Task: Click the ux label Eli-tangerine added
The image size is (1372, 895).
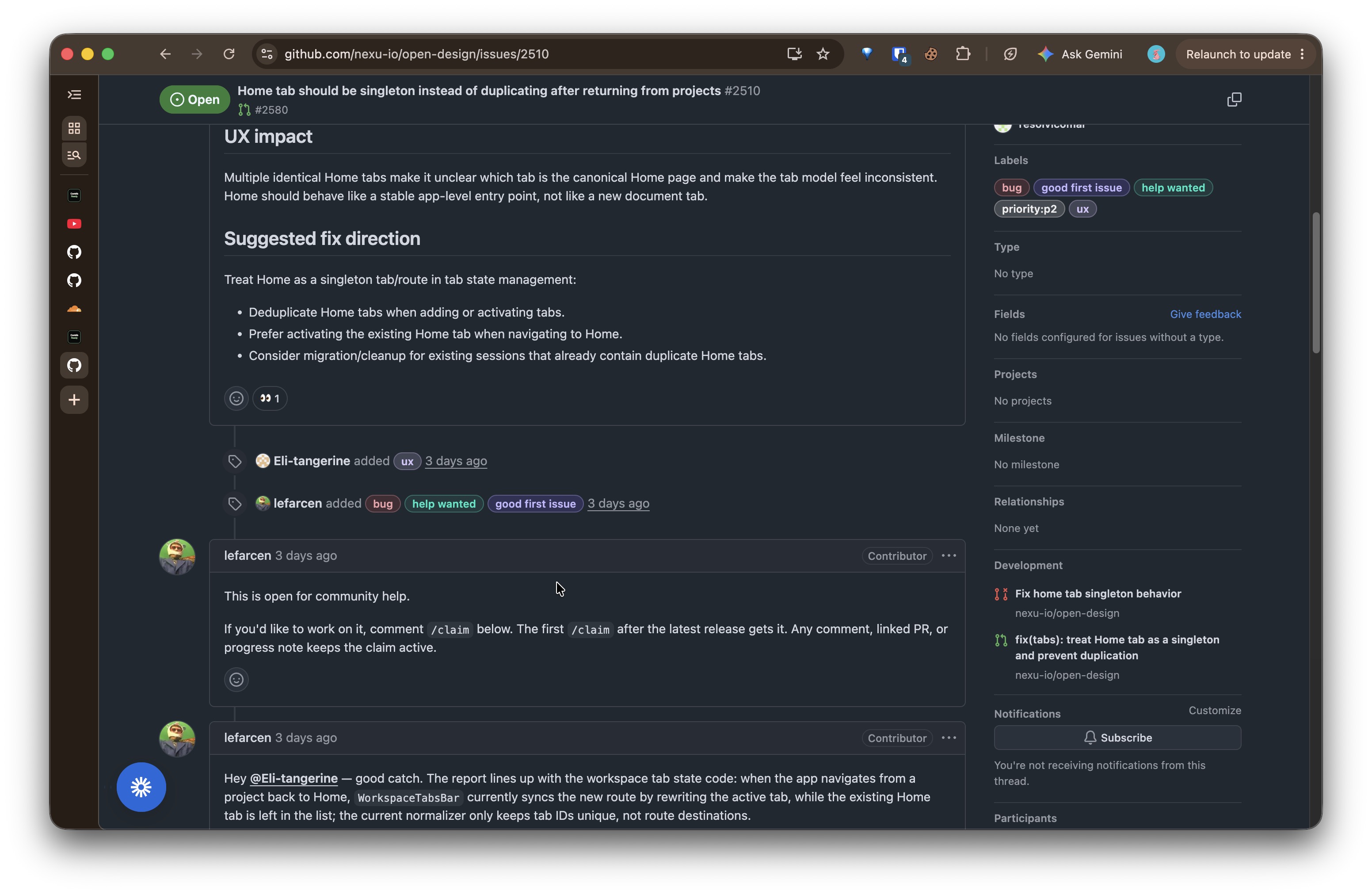Action: click(407, 461)
